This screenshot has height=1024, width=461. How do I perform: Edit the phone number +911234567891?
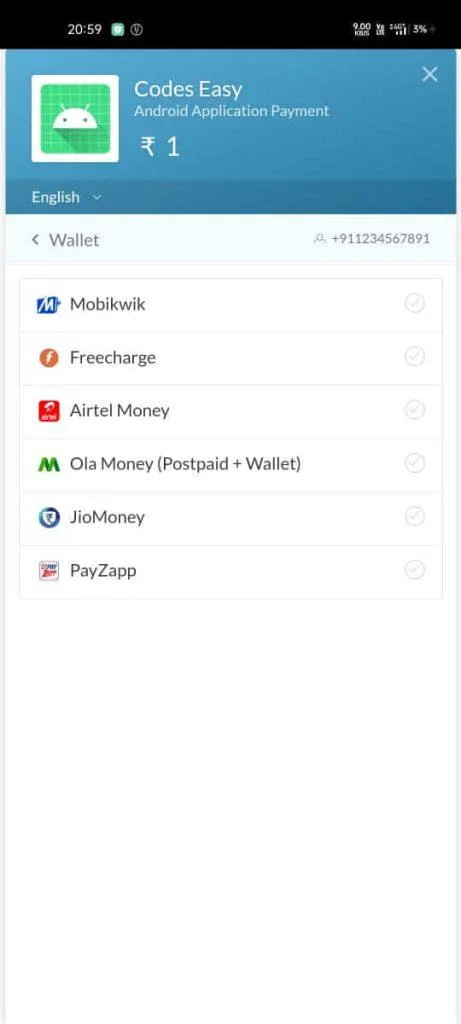click(x=380, y=239)
